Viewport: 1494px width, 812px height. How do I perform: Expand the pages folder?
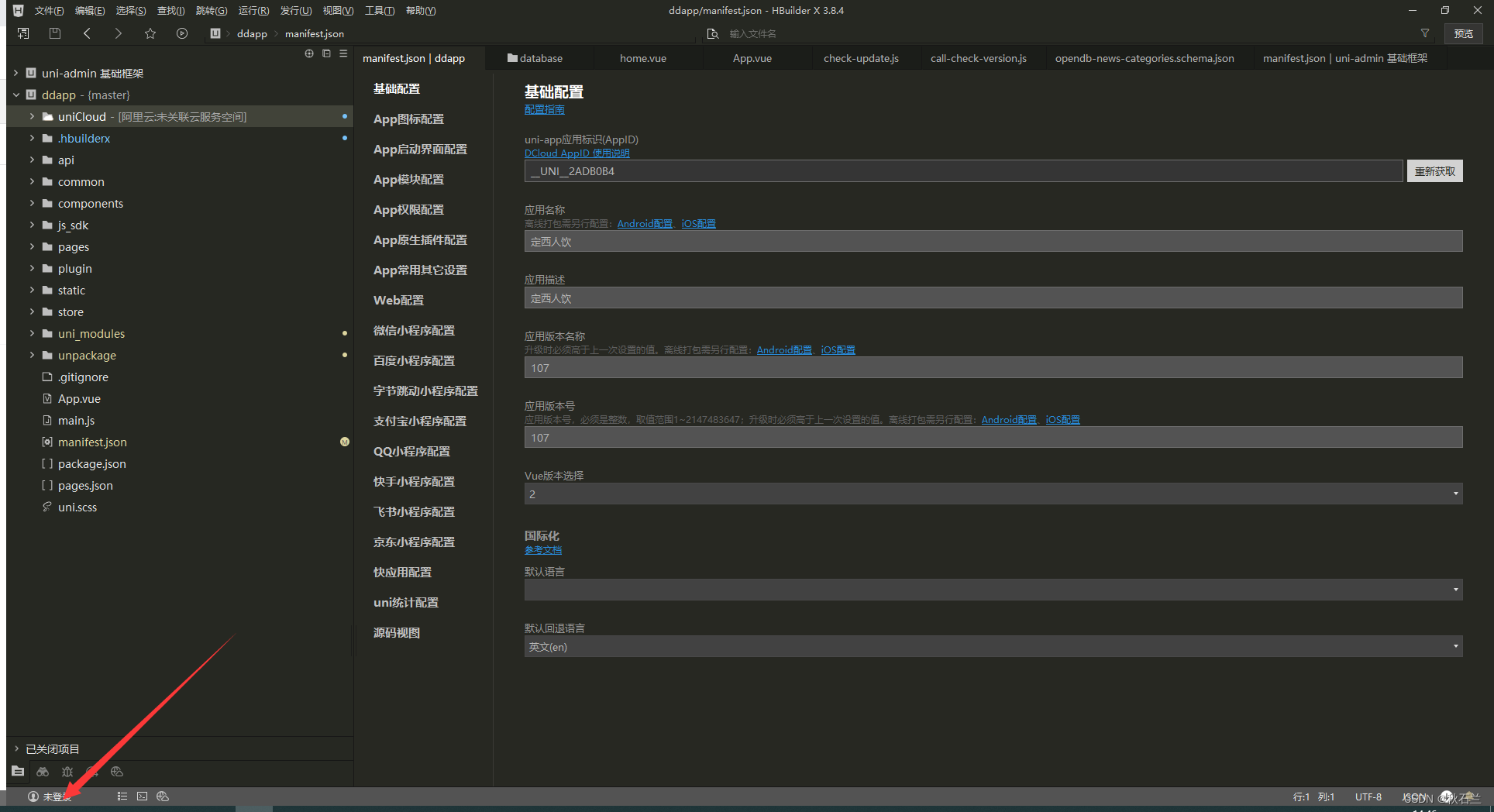[x=32, y=246]
